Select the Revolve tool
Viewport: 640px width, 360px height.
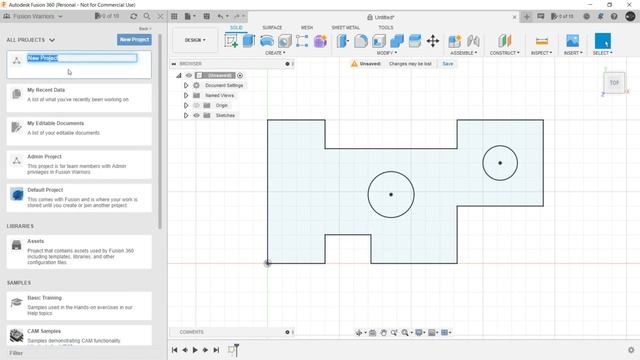(x=267, y=41)
